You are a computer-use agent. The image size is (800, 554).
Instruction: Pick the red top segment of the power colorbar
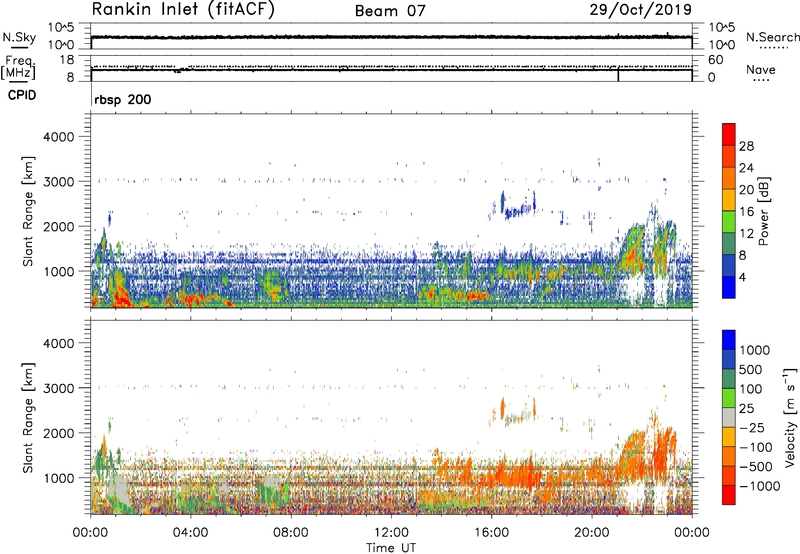729,135
